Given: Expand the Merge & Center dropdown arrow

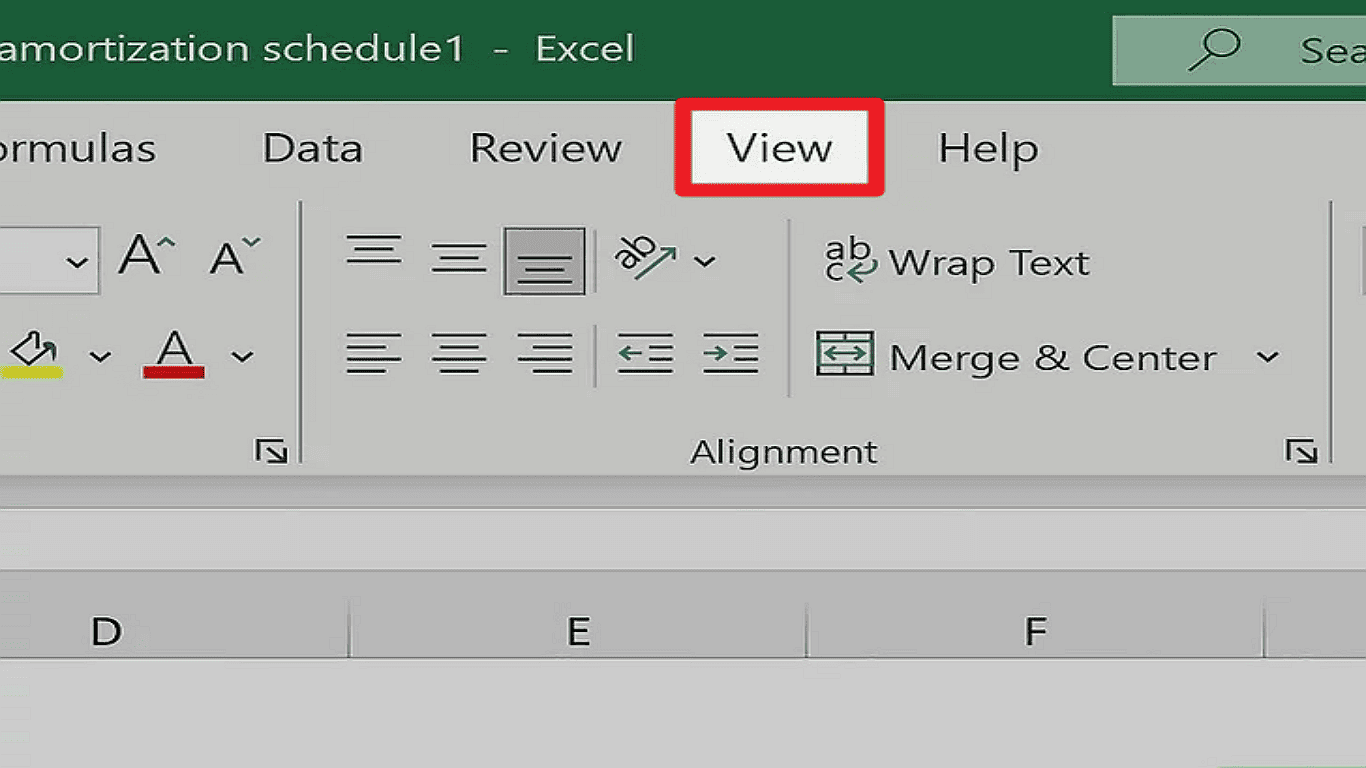Looking at the screenshot, I should click(1267, 357).
